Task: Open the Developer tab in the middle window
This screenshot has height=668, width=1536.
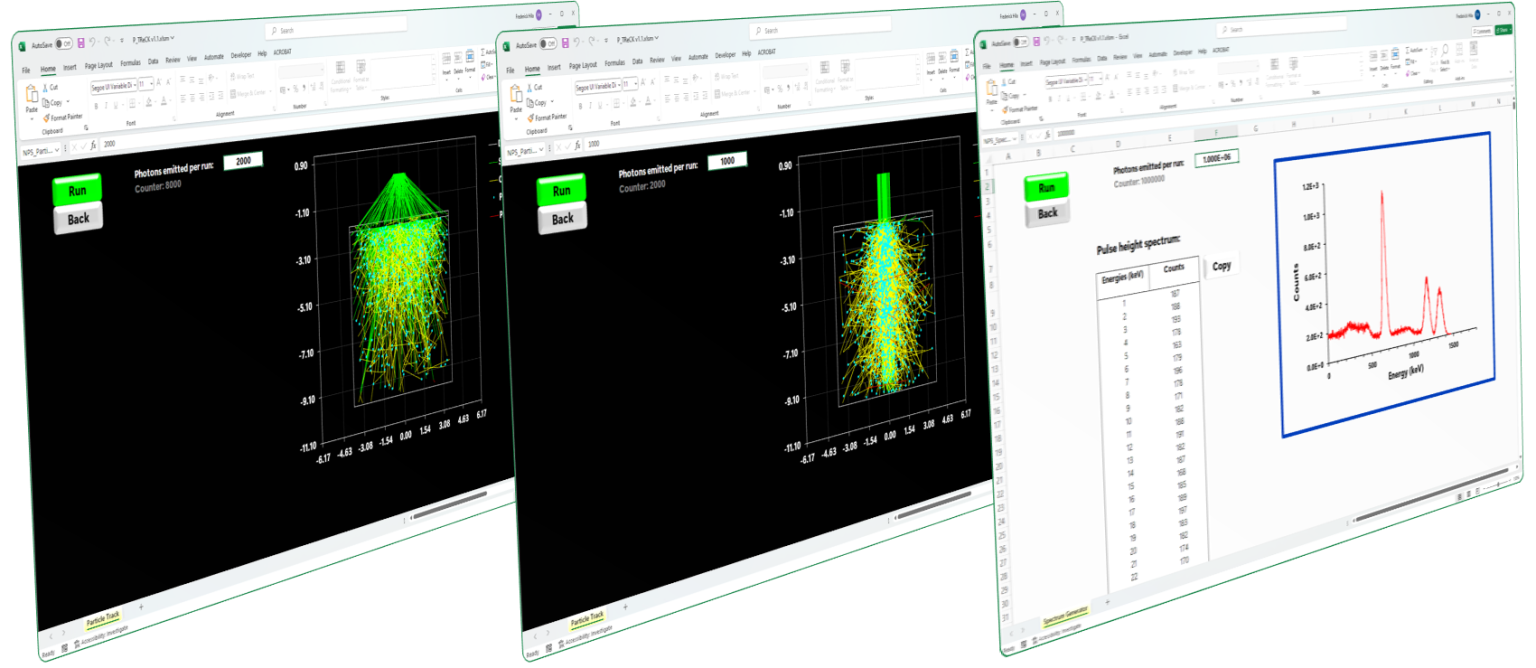Action: tap(725, 55)
